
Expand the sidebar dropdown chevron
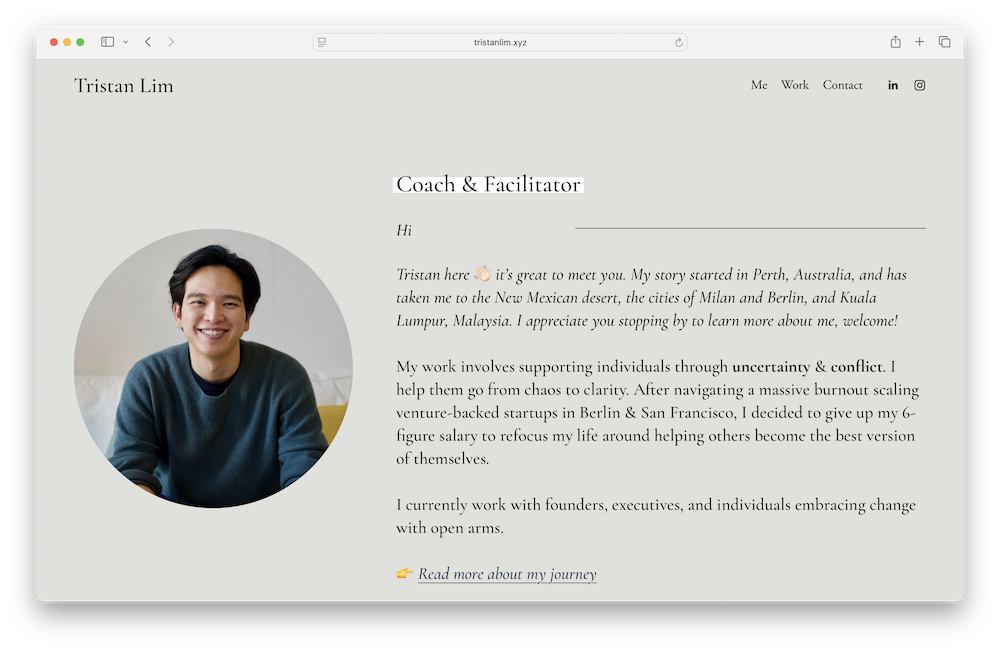pyautogui.click(x=125, y=42)
